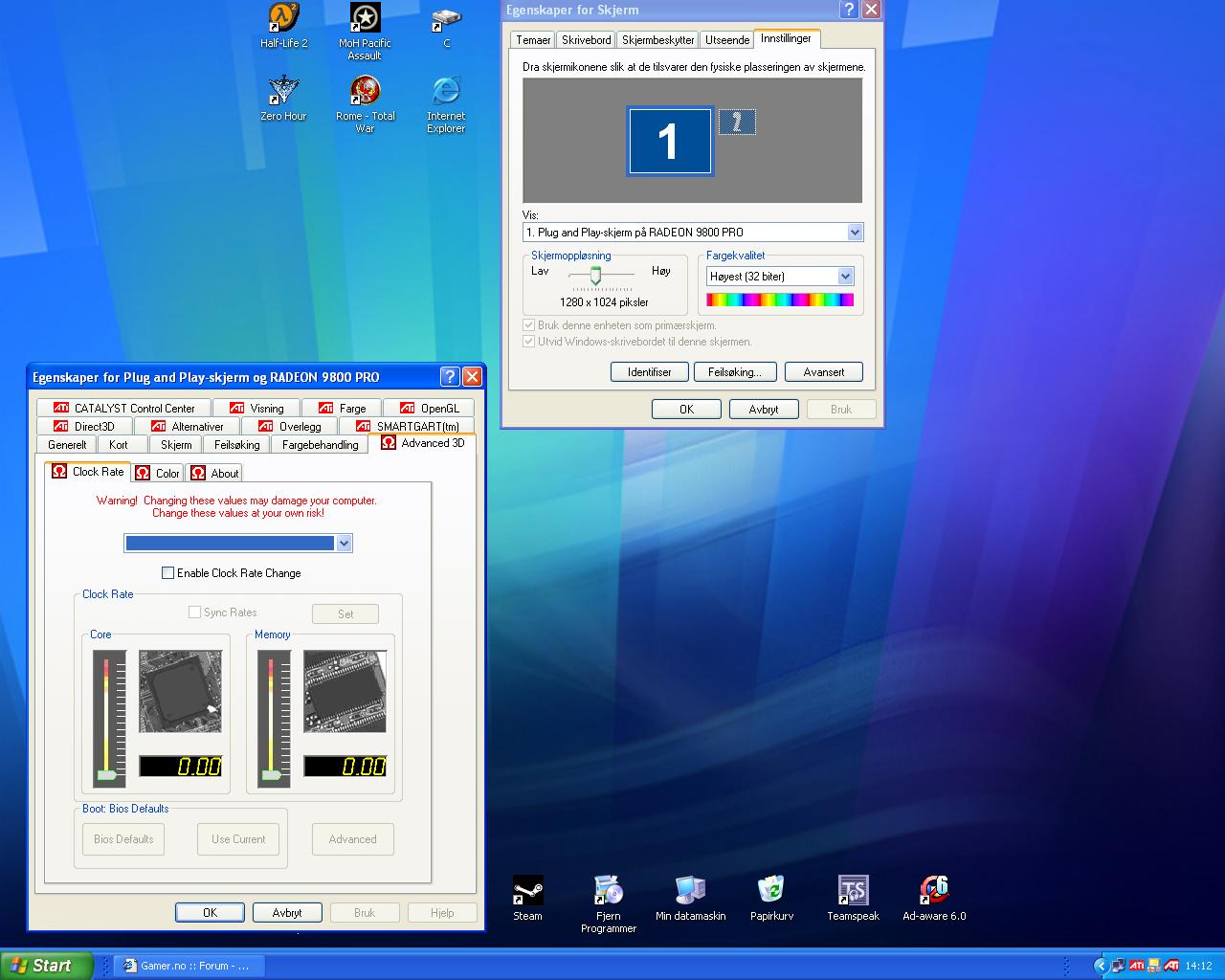The width and height of the screenshot is (1225, 980).
Task: Click the yellow display tray icon
Action: (x=1153, y=966)
